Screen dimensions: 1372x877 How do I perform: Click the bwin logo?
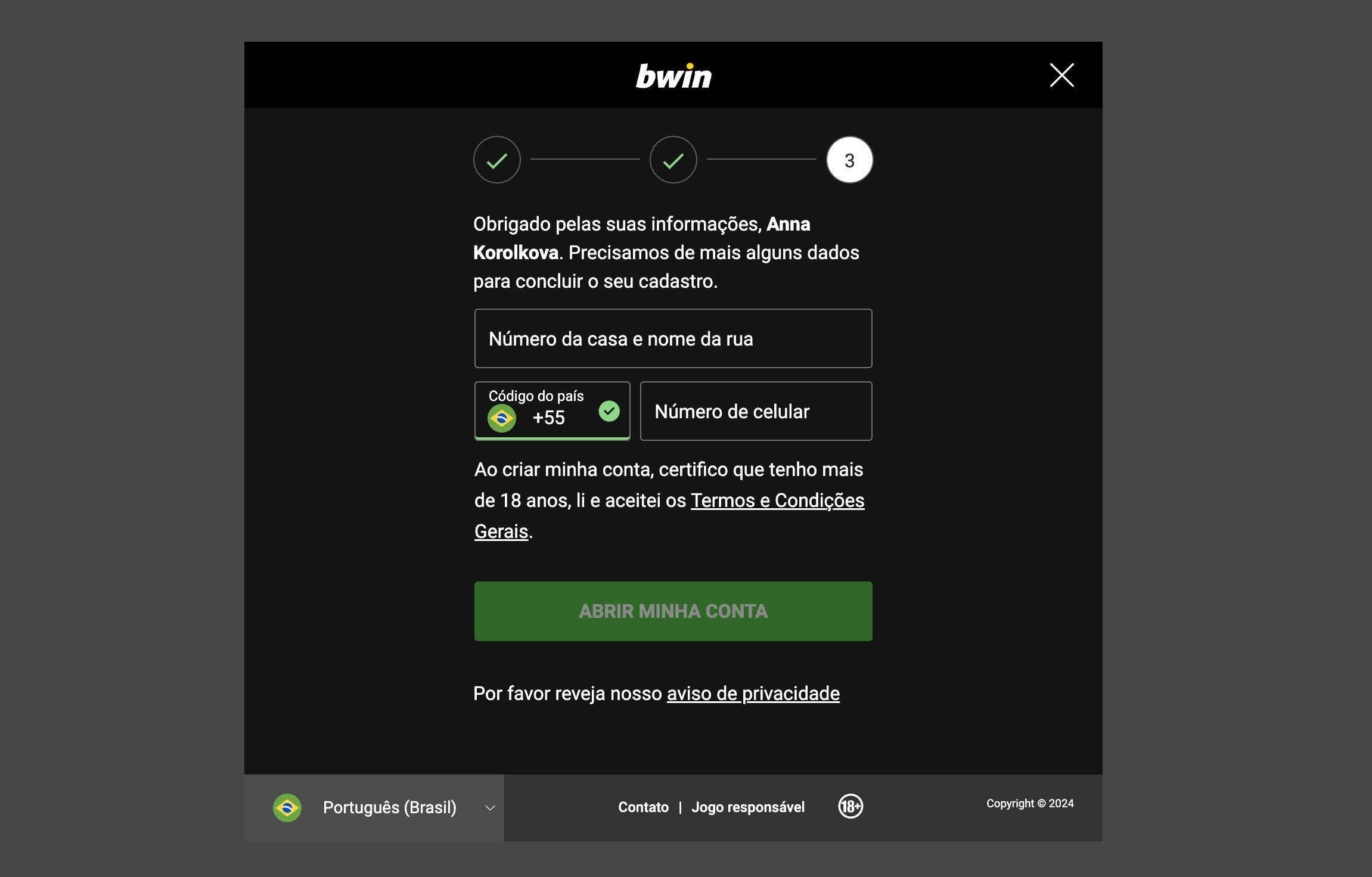[673, 76]
